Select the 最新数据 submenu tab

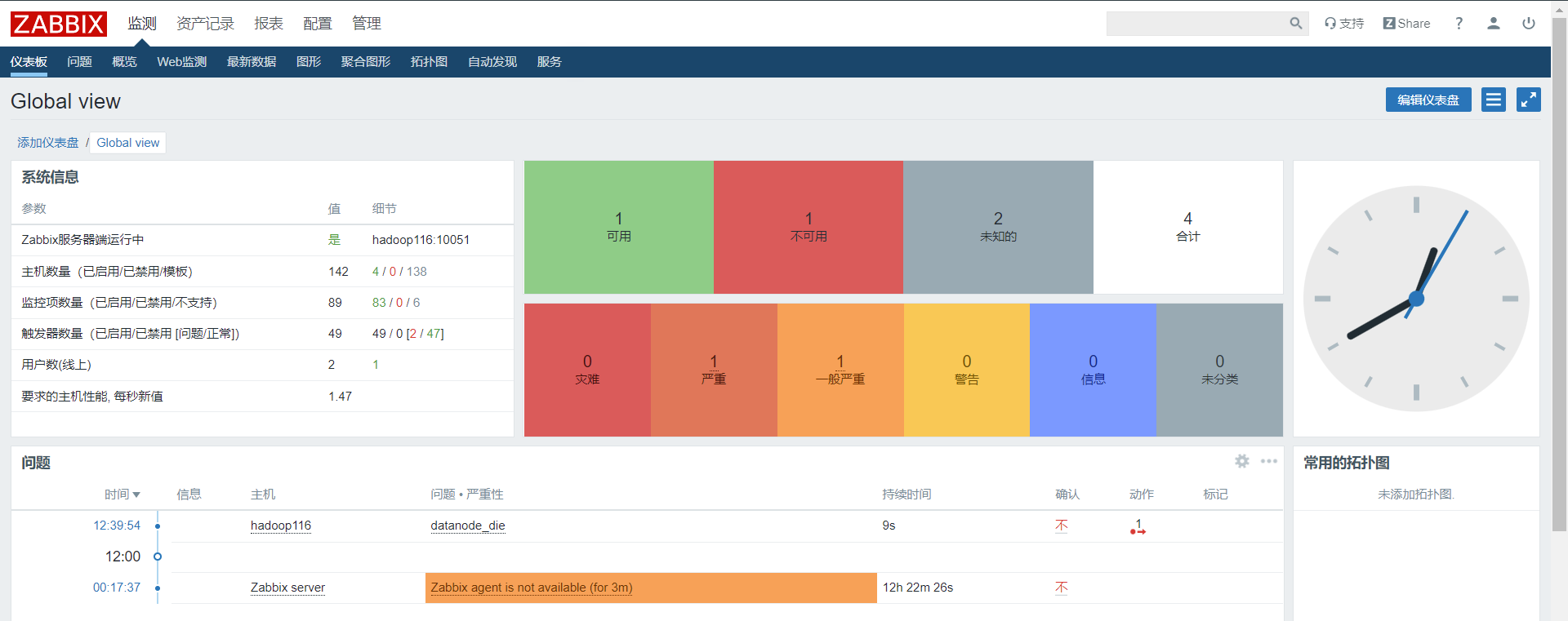tap(252, 62)
